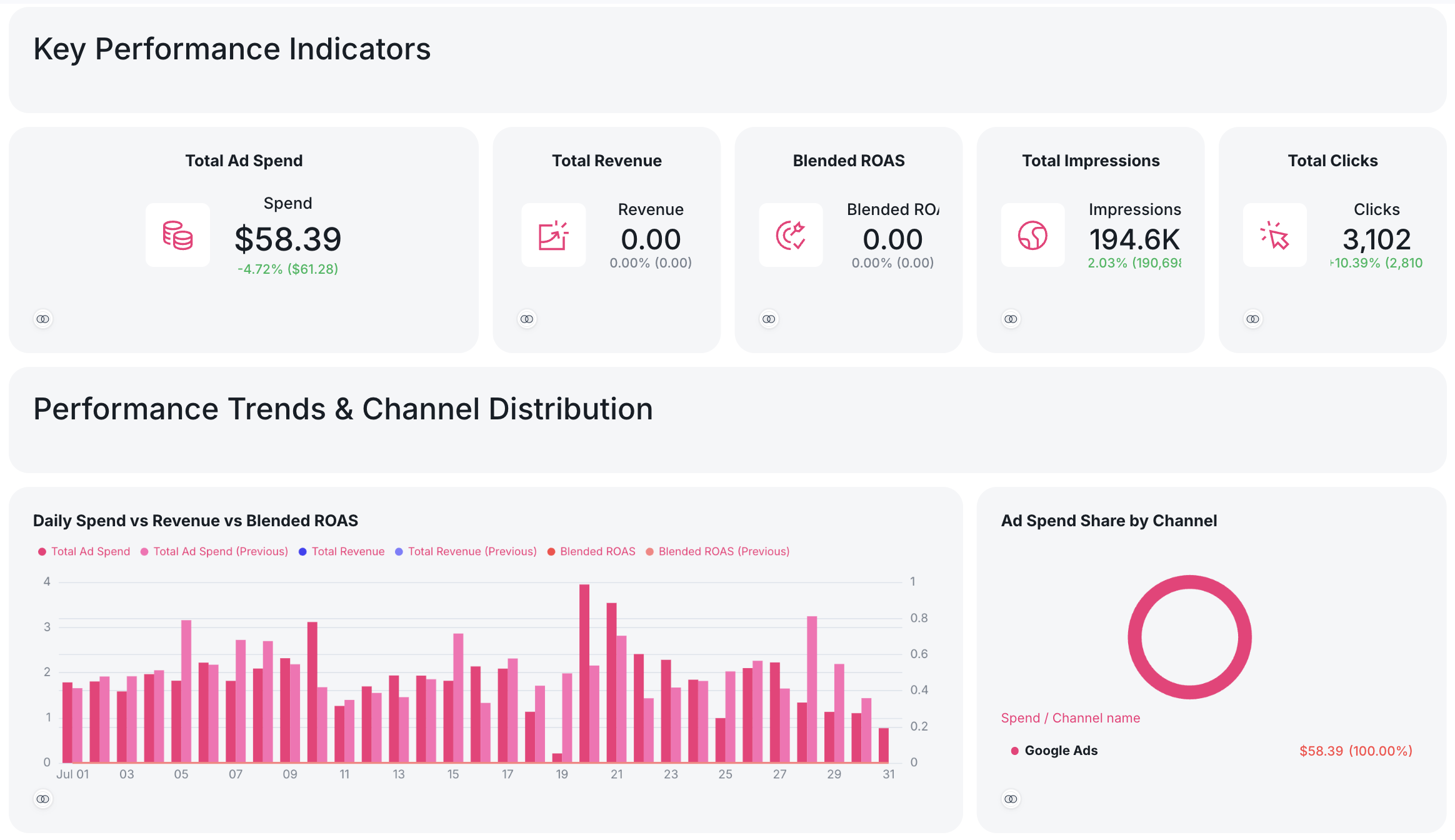Image resolution: width=1455 pixels, height=840 pixels.
Task: Open compare icon below Ad Spend Share chart
Action: click(1011, 799)
